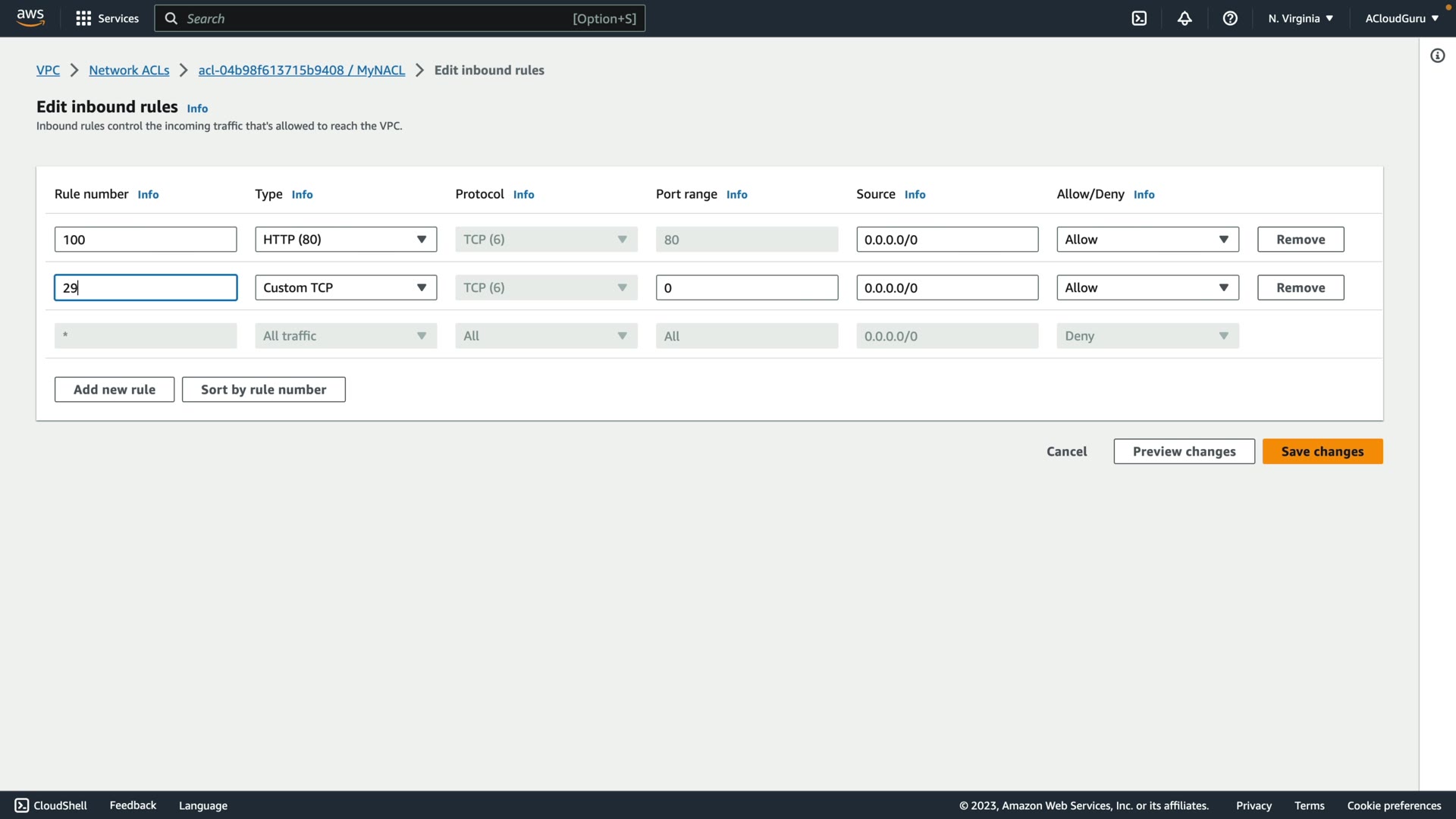Image resolution: width=1456 pixels, height=819 pixels.
Task: Click Save changes button
Action: tap(1322, 451)
